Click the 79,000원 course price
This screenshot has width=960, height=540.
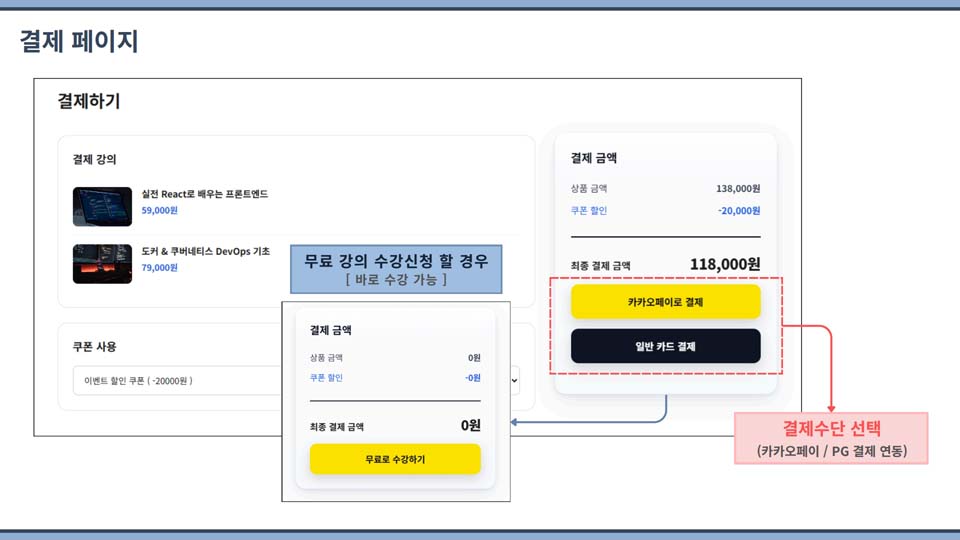(160, 268)
